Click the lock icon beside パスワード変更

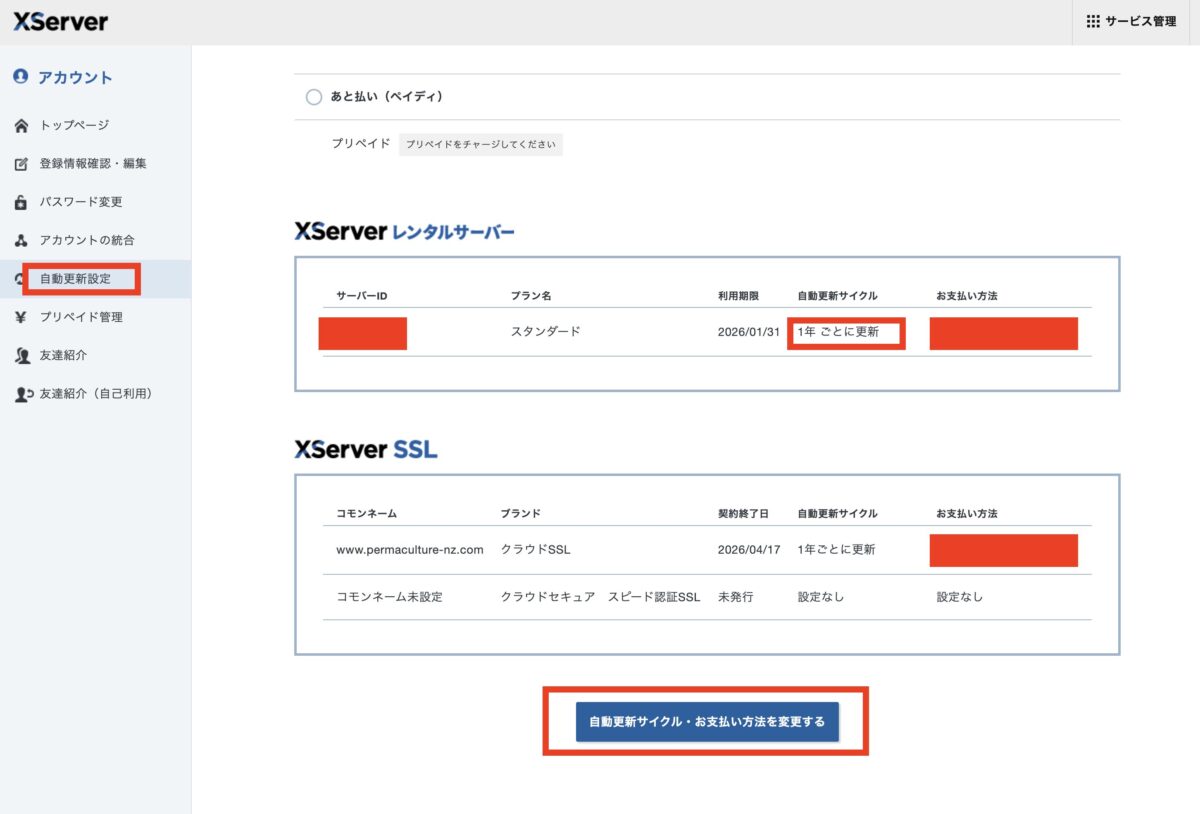(x=21, y=202)
